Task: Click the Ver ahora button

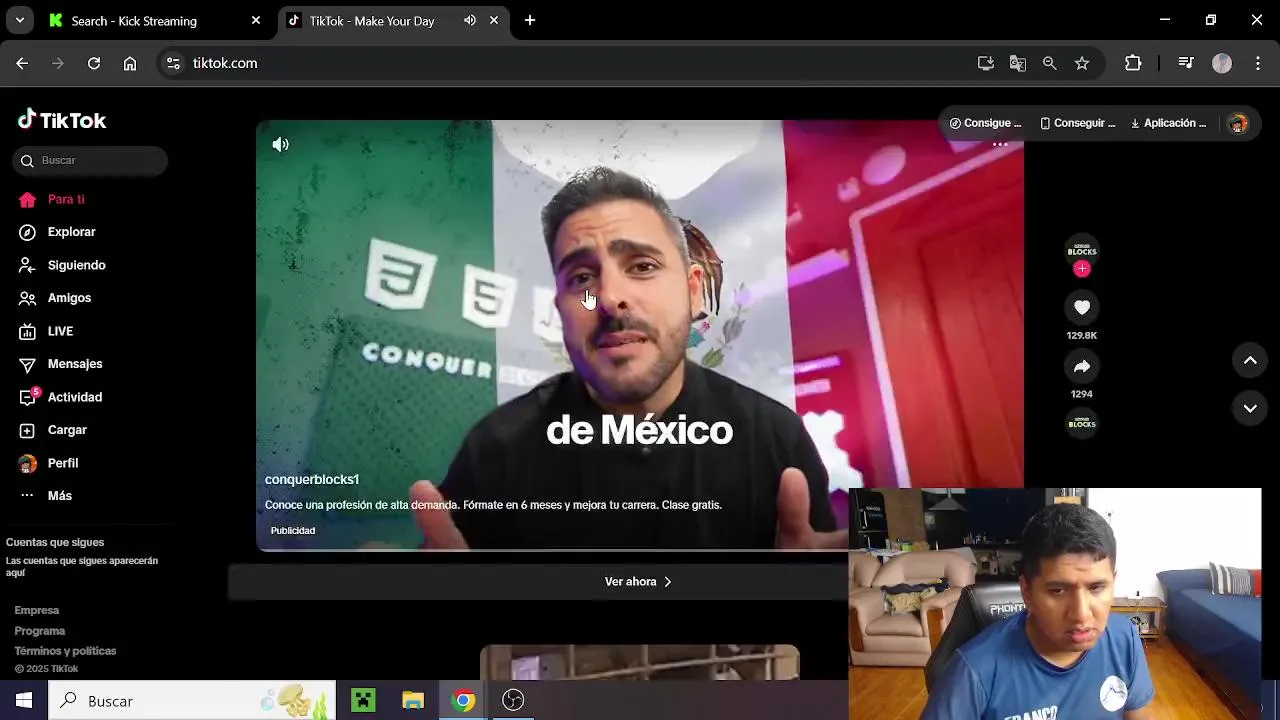Action: point(638,582)
